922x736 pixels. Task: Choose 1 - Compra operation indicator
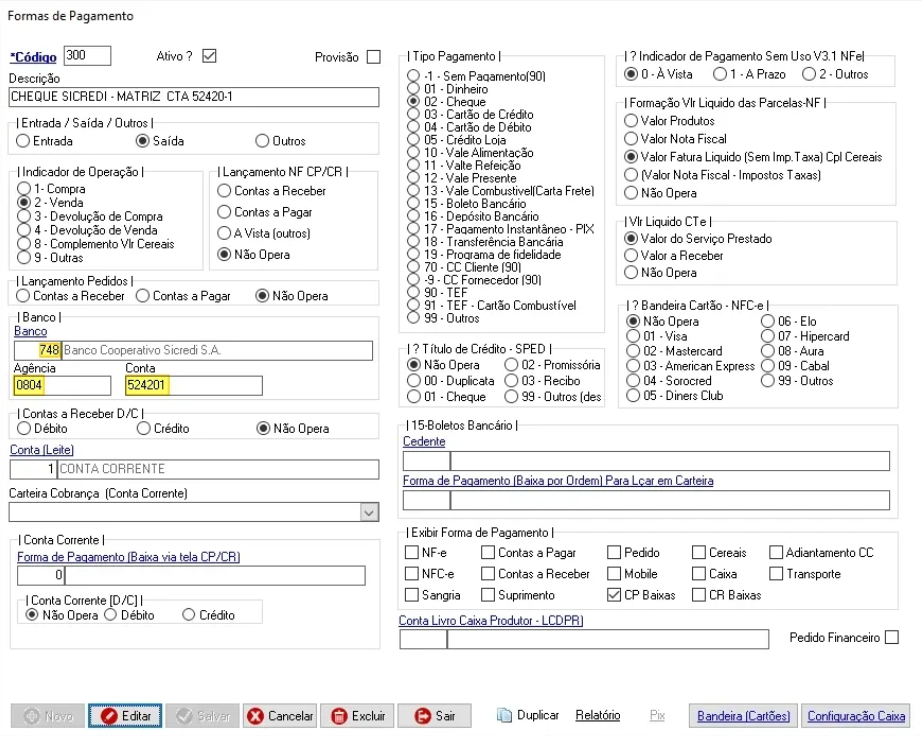pos(24,189)
